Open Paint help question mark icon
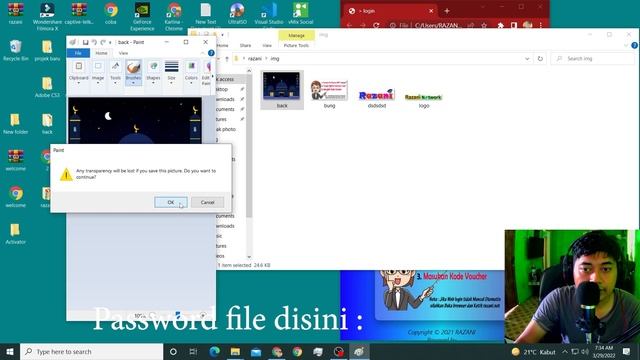This screenshot has height=360, width=640. (x=211, y=53)
